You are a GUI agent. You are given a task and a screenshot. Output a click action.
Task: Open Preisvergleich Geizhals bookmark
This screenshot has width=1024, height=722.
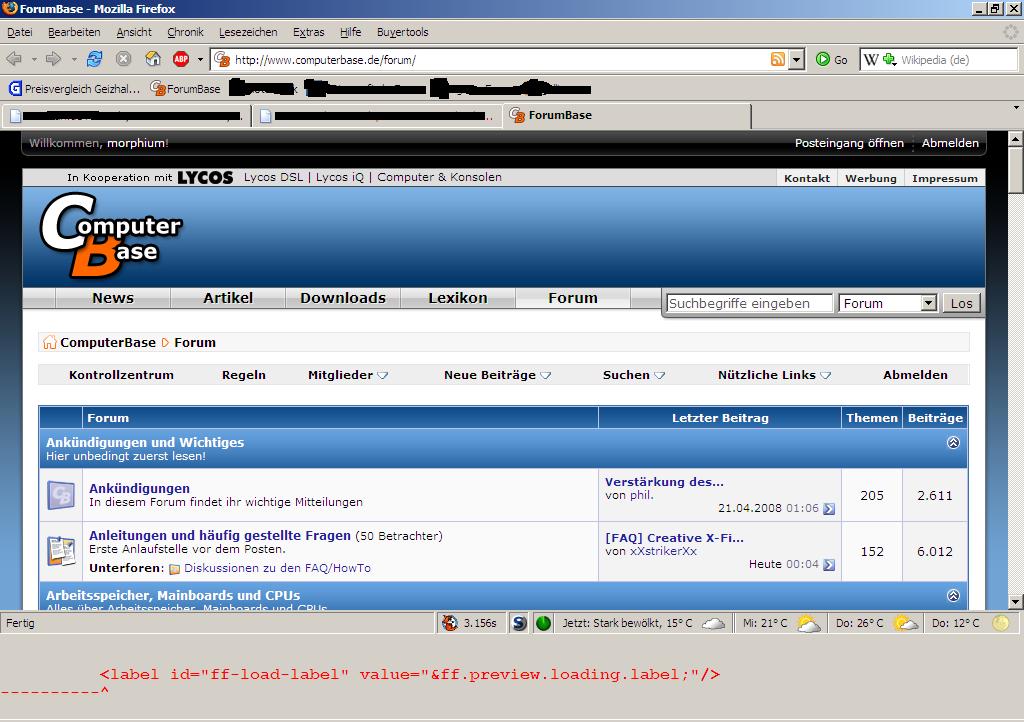point(74,88)
